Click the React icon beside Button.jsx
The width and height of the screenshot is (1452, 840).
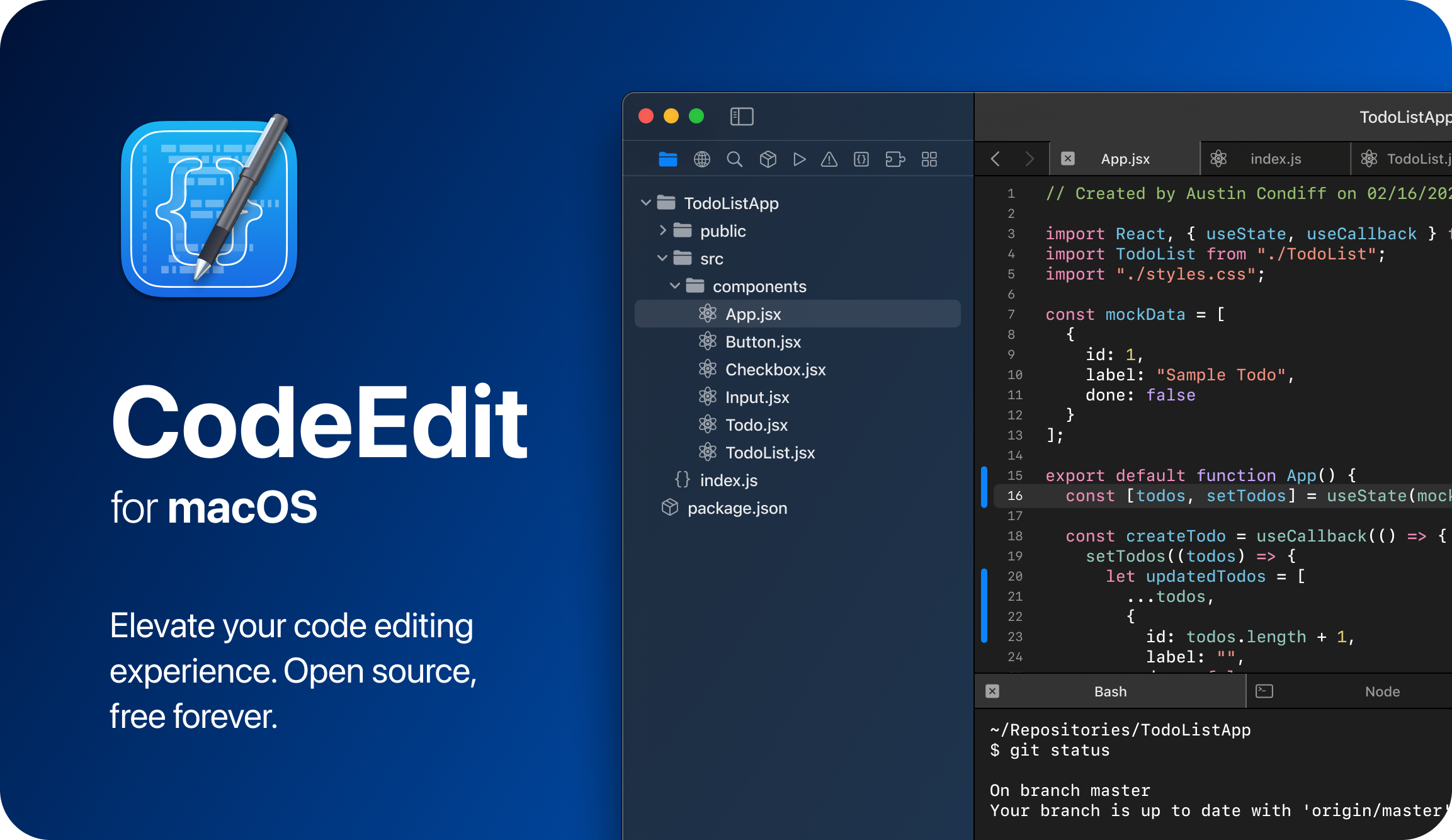coord(708,341)
